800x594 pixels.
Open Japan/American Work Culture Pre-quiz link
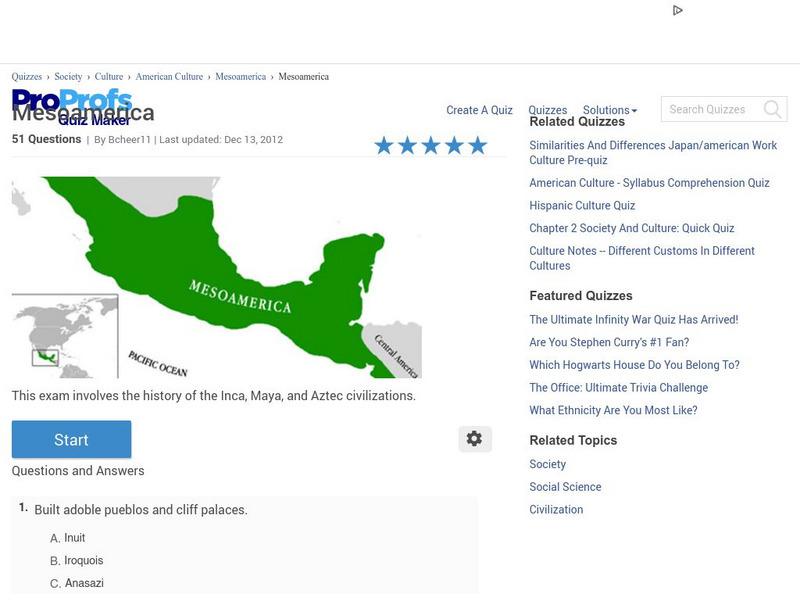pyautogui.click(x=653, y=153)
